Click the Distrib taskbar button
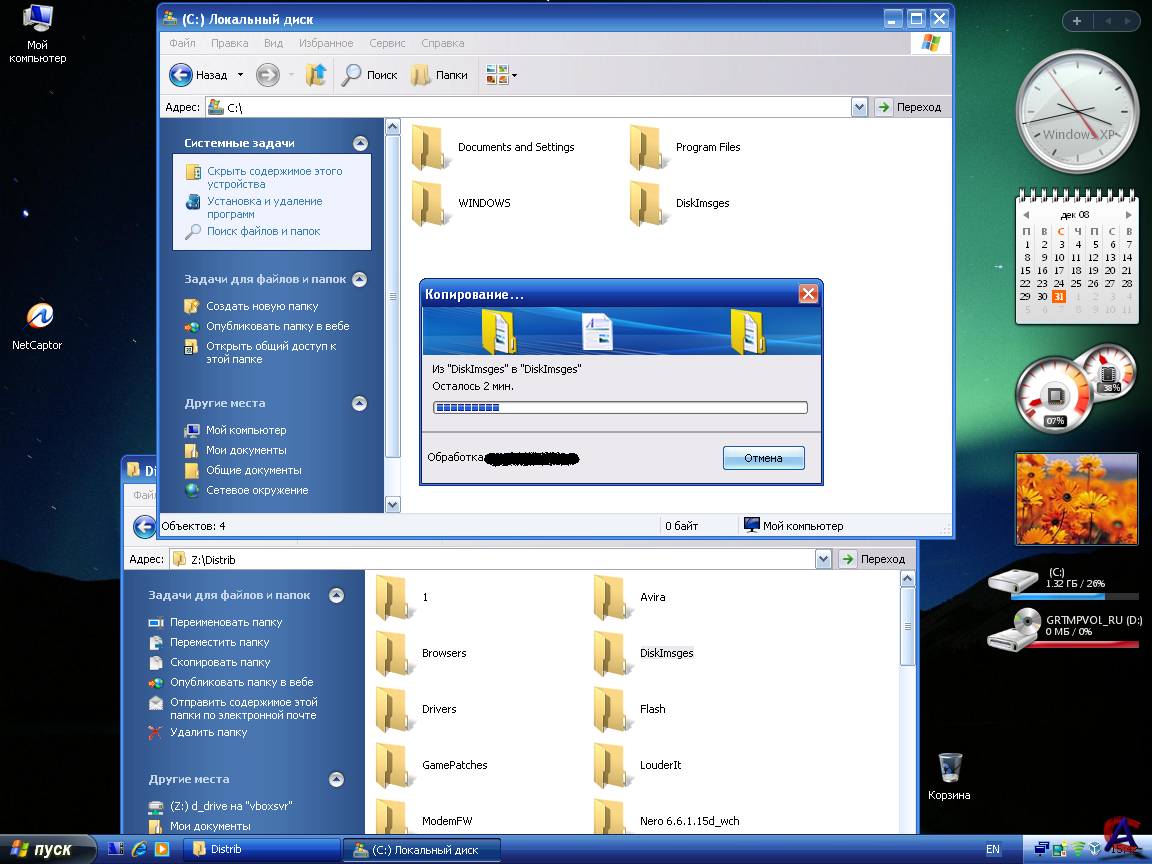 (x=263, y=850)
